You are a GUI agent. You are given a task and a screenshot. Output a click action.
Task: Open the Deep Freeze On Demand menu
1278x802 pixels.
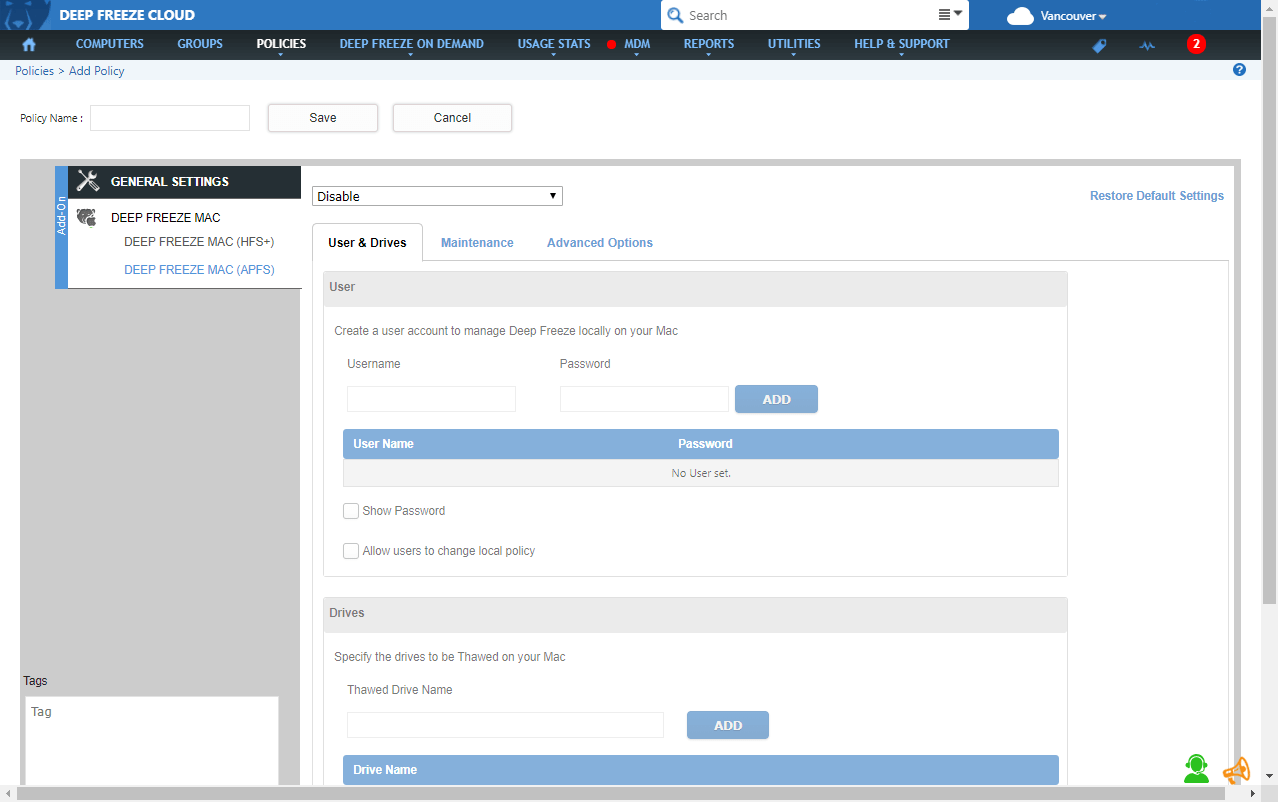coord(411,44)
